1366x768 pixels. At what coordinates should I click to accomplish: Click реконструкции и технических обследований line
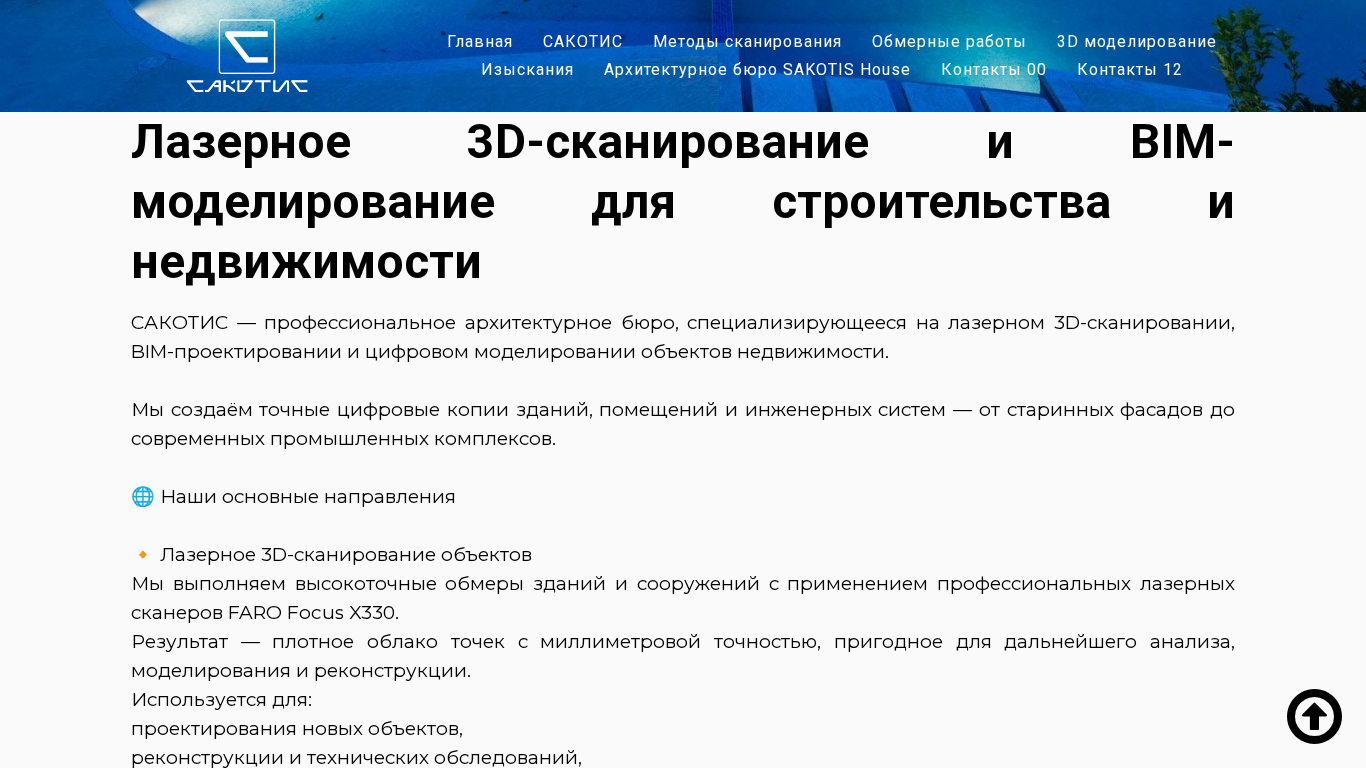[356, 758]
